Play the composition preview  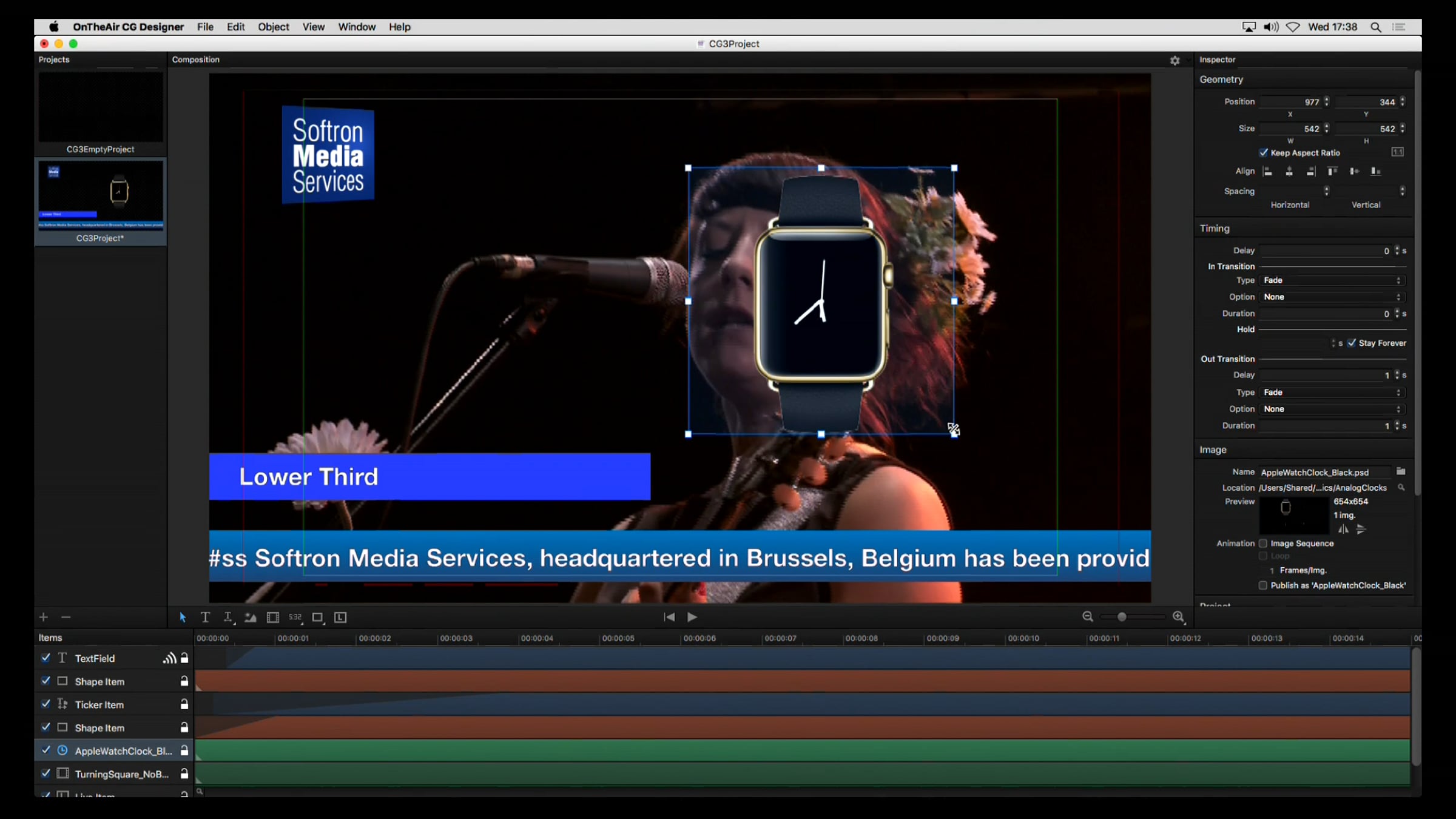coord(692,617)
